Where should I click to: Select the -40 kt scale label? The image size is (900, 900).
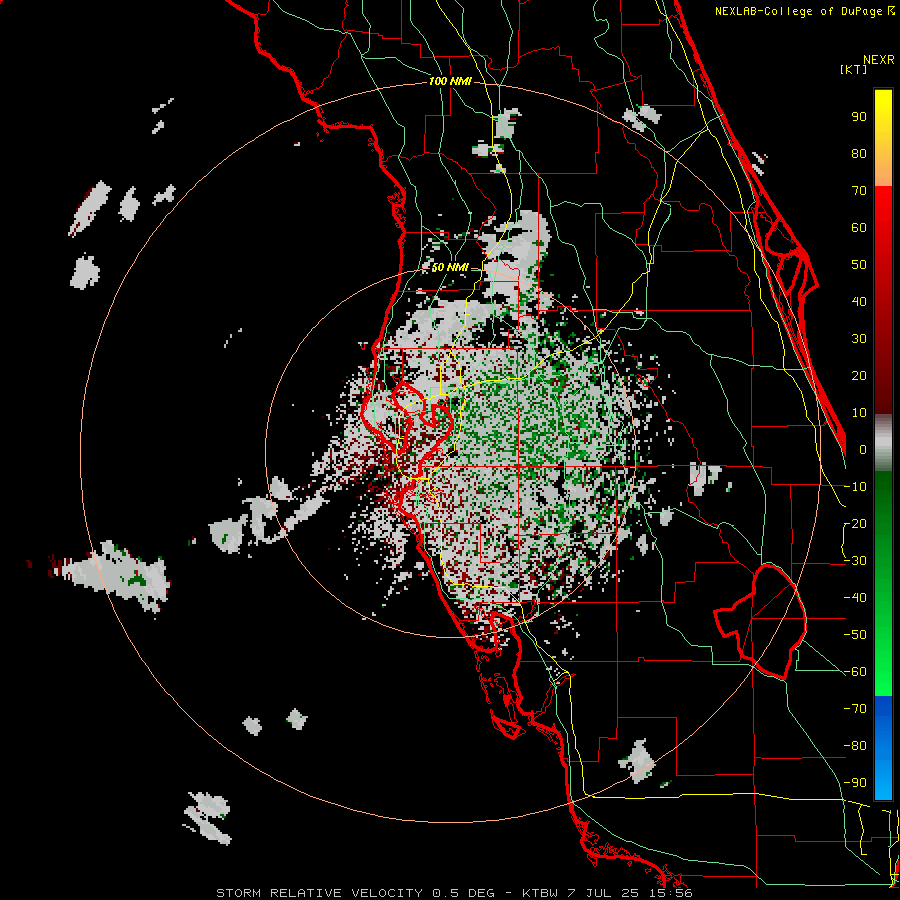click(855, 598)
